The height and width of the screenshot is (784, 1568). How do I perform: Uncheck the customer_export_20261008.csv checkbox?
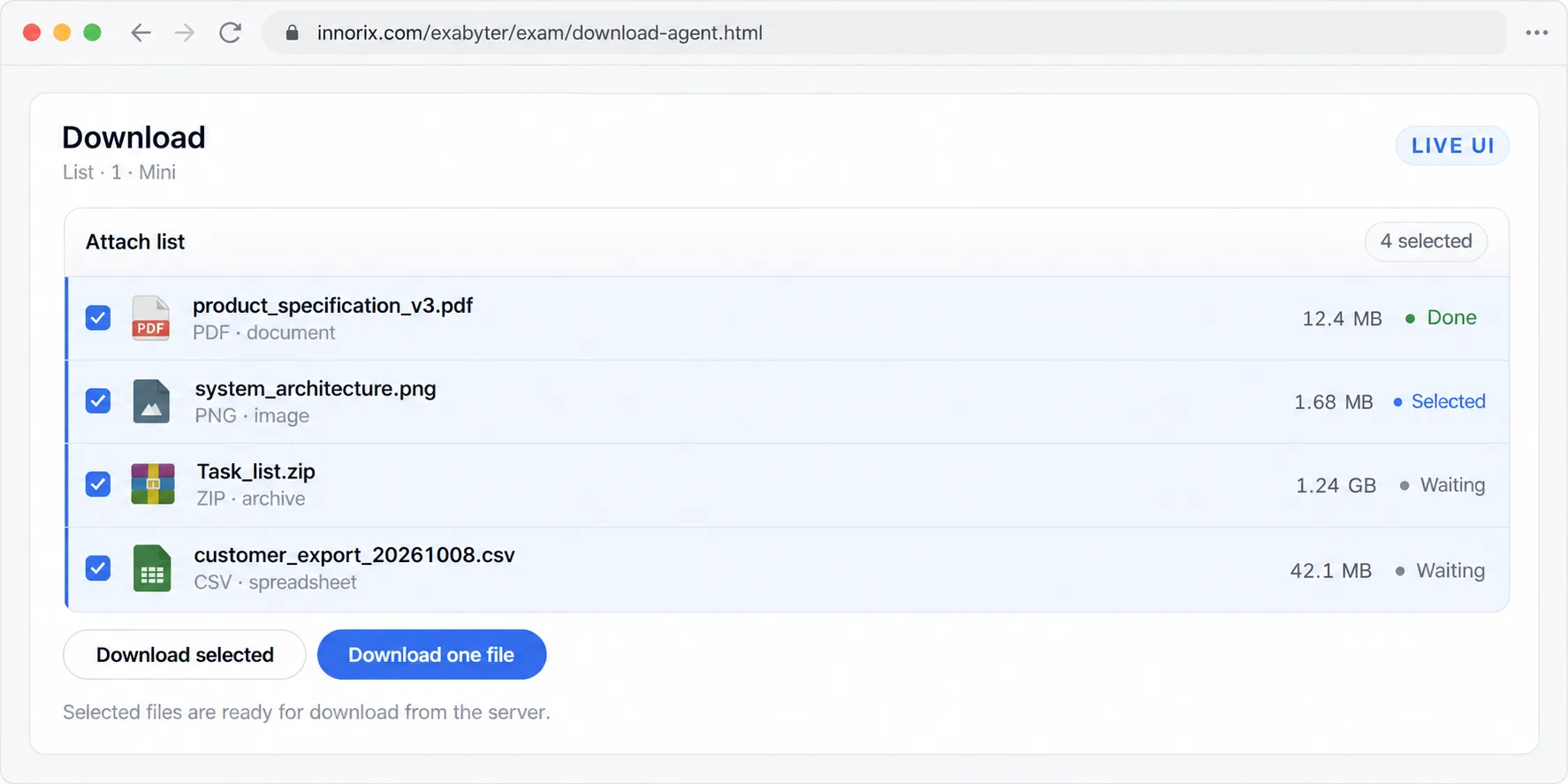(x=98, y=567)
